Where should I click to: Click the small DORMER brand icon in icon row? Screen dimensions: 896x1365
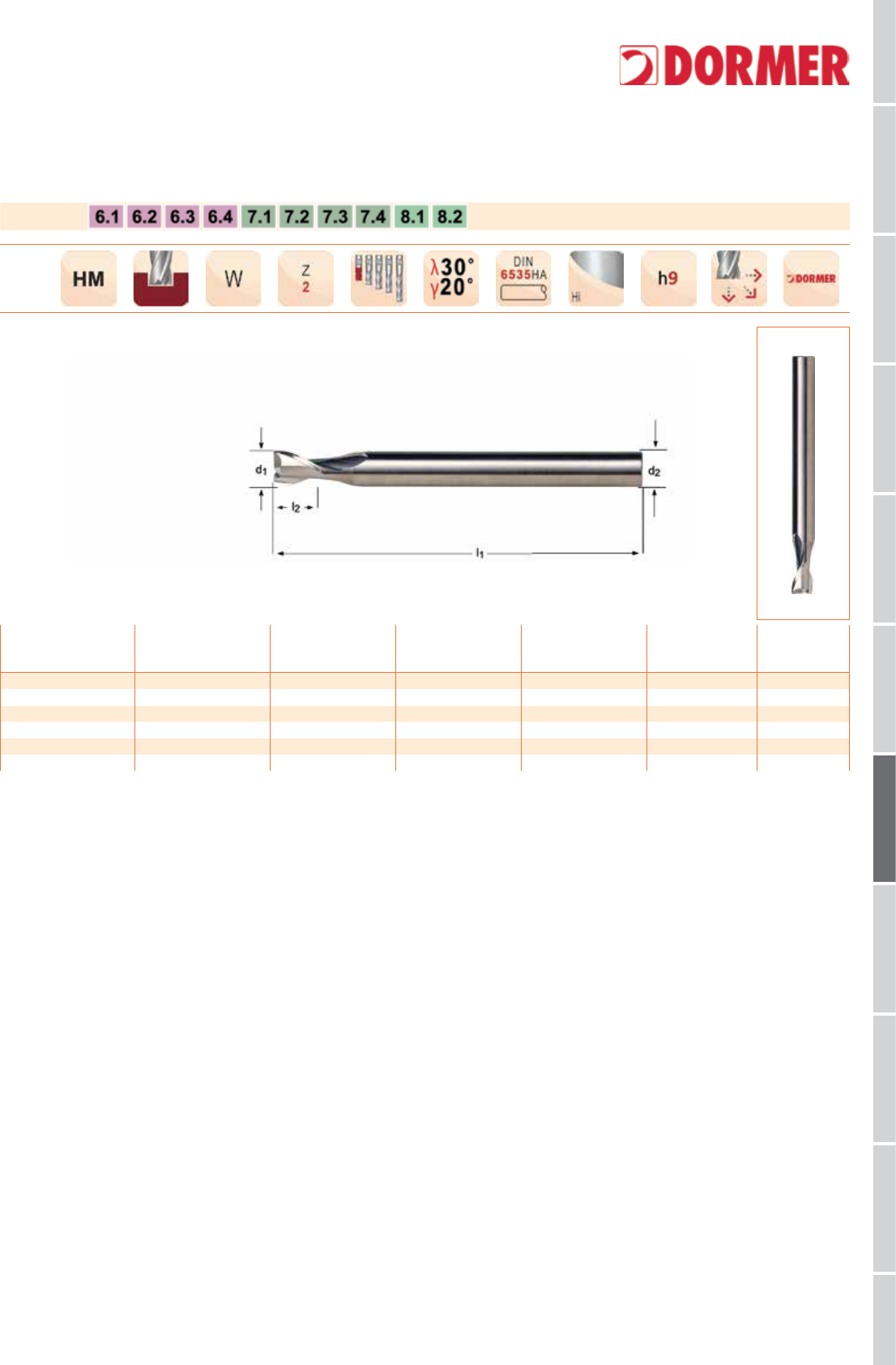coord(812,279)
